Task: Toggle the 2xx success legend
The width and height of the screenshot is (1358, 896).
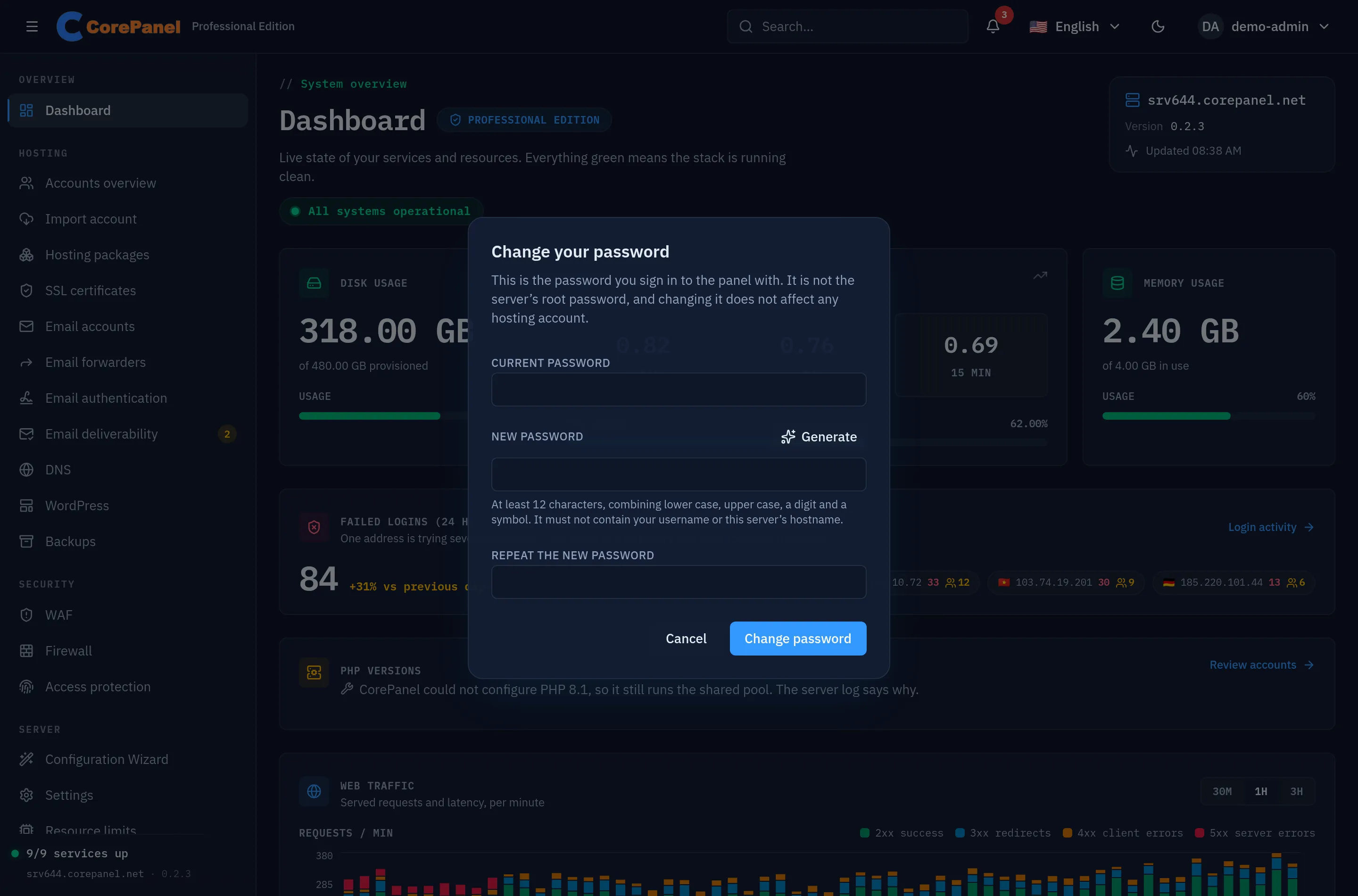Action: point(902,833)
